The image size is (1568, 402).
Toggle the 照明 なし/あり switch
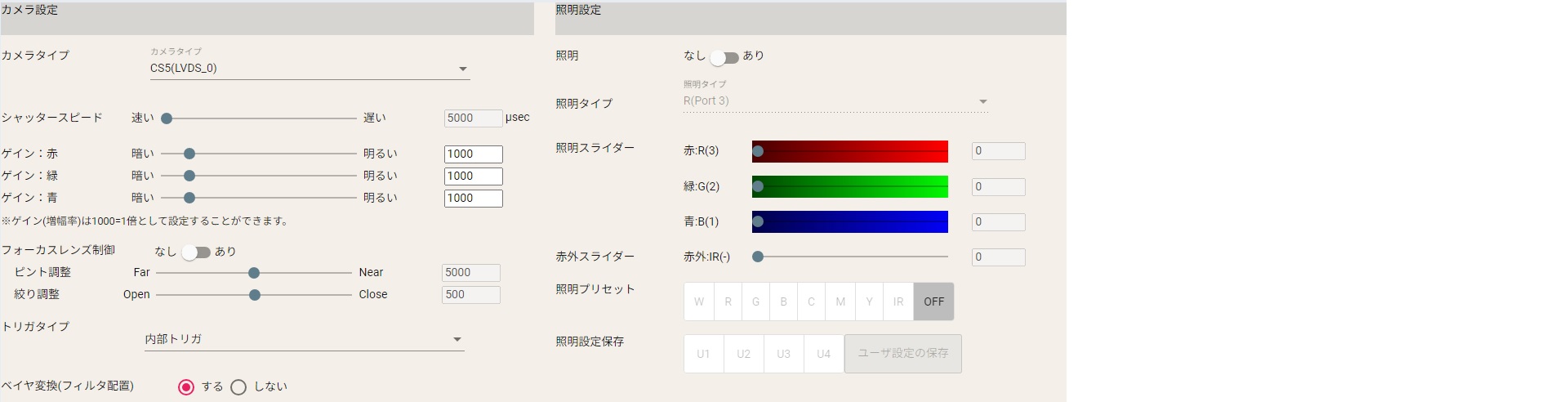[724, 57]
